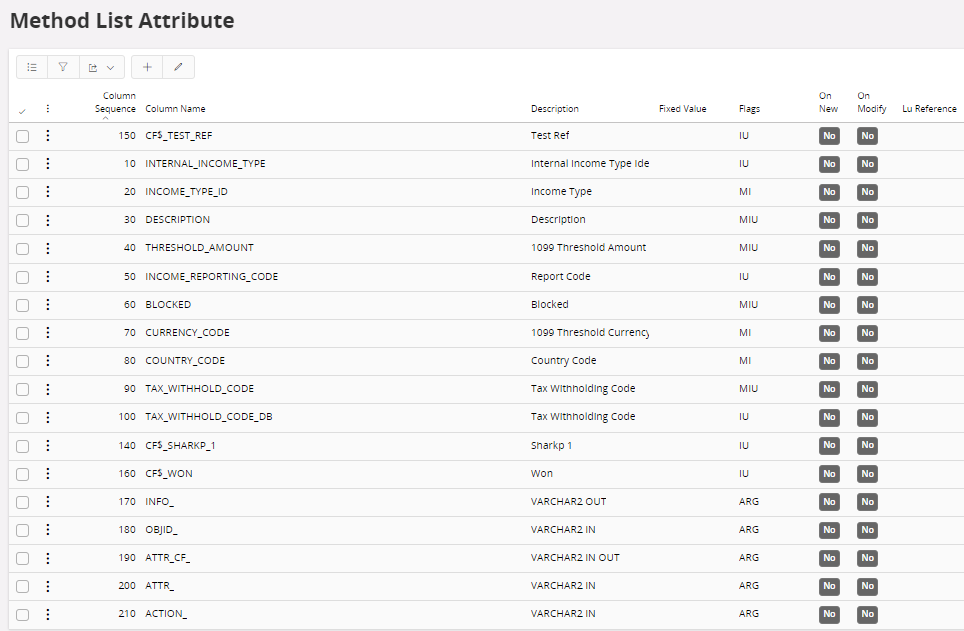Check the row checkbox for INCOME_TYPE_ID
This screenshot has height=631, width=964.
click(x=22, y=192)
